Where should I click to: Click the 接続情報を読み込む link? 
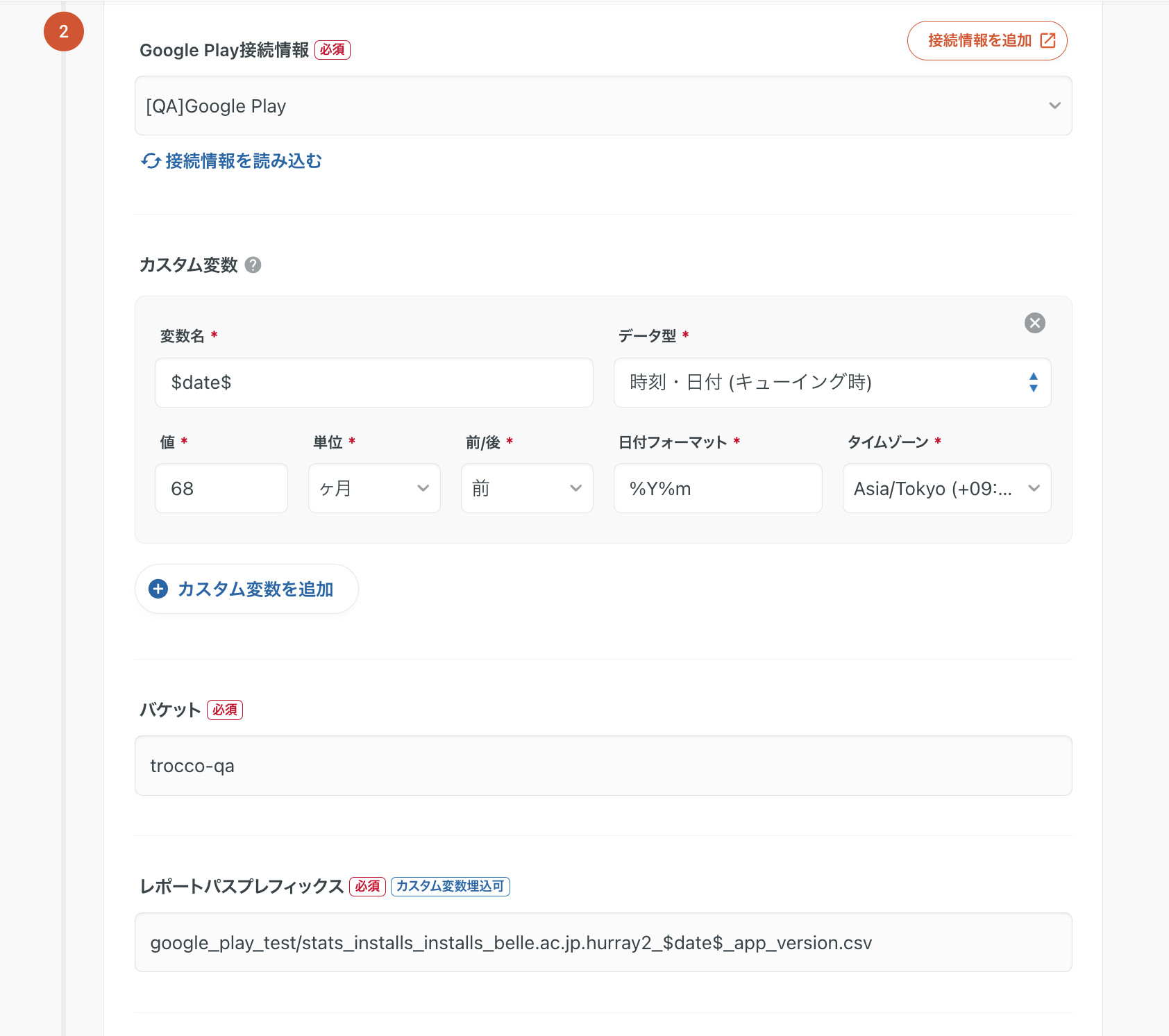coord(243,161)
